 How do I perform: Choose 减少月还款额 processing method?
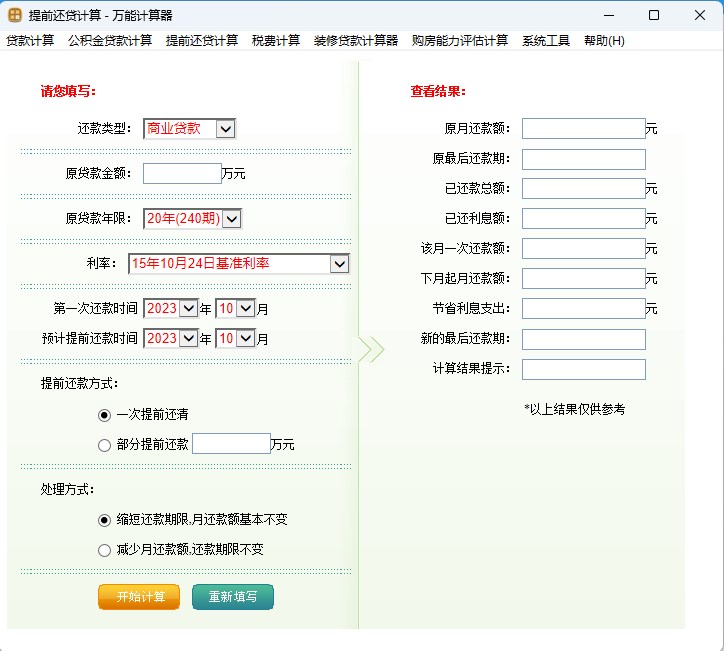pyautogui.click(x=104, y=550)
